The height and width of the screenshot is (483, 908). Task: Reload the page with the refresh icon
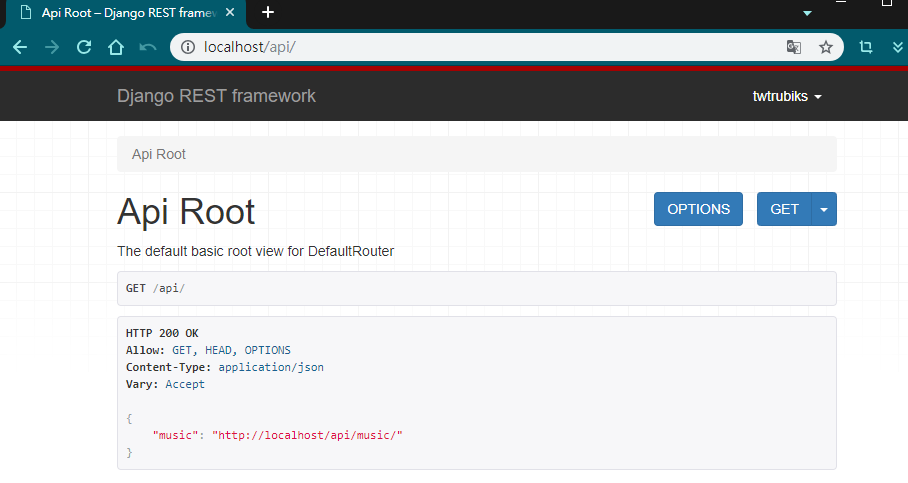(84, 47)
